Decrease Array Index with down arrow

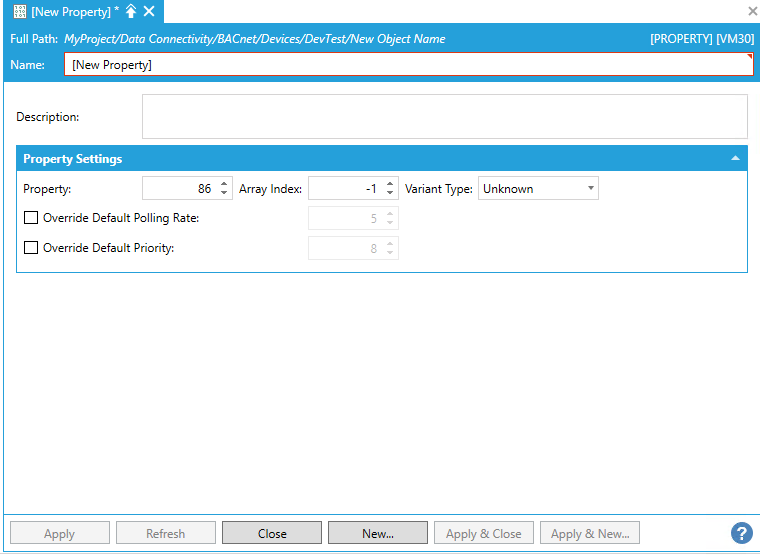390,193
